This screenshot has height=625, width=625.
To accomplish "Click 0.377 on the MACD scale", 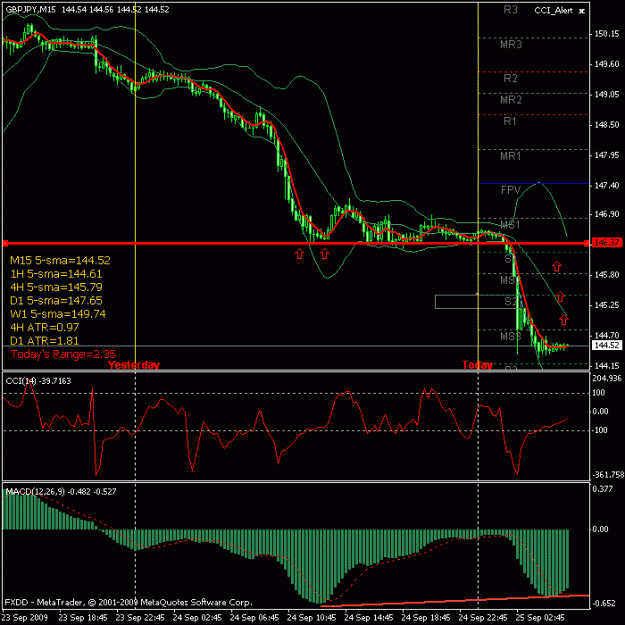I will 603,489.
